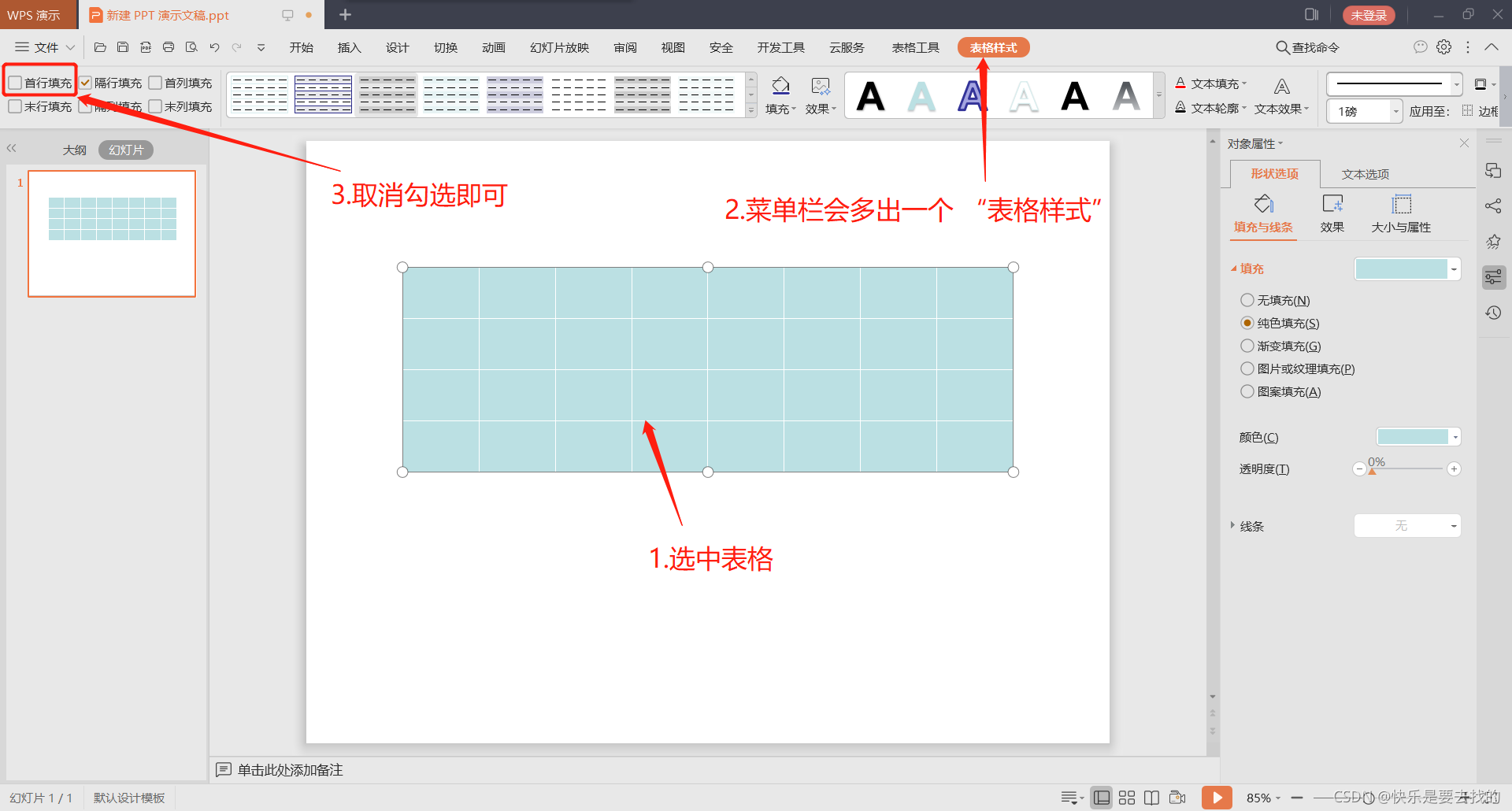Open the 动画 ribbon tab
The width and height of the screenshot is (1512, 811).
(x=493, y=47)
